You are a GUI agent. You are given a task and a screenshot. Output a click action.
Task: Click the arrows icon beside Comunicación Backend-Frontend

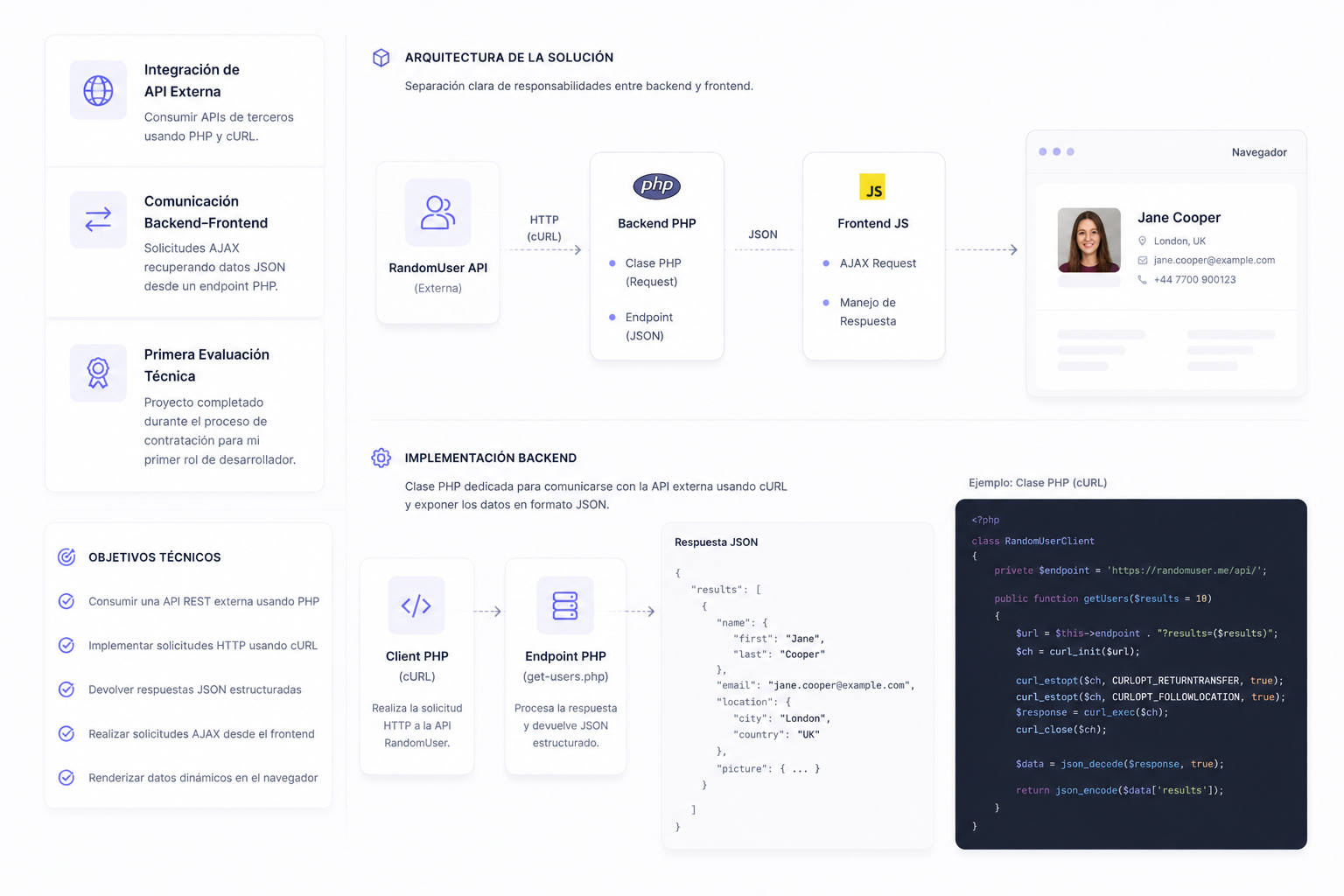[x=98, y=220]
